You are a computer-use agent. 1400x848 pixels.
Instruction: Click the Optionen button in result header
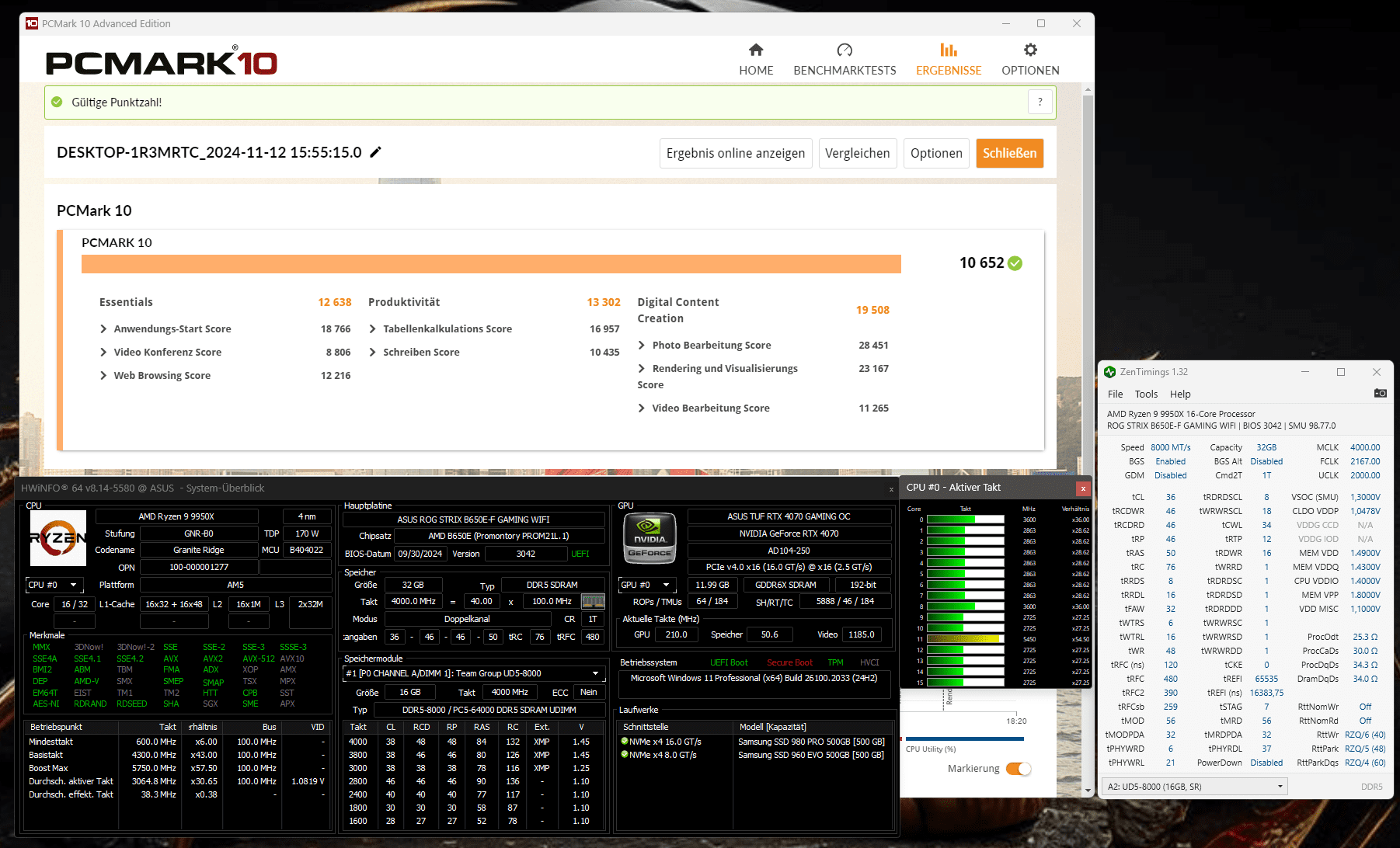[936, 154]
